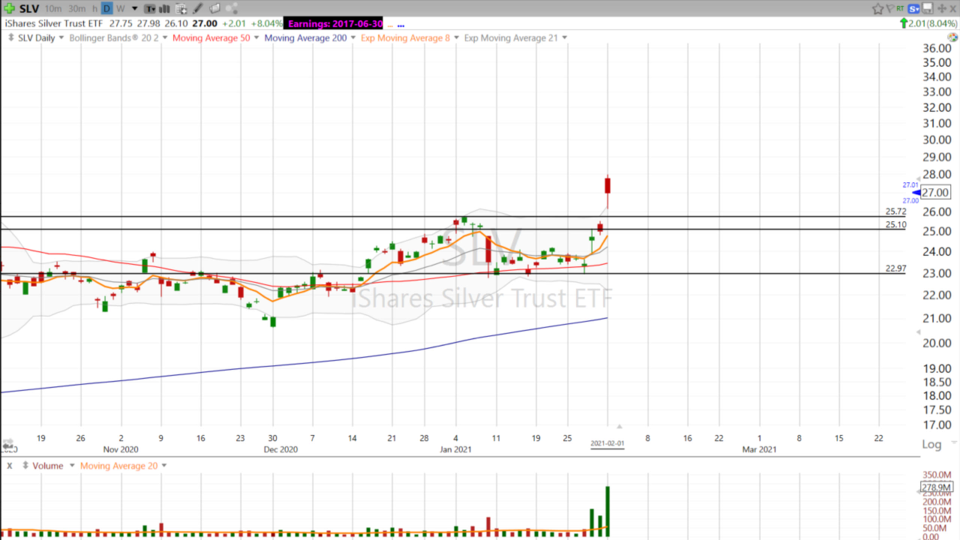Click the 278.9M volume value label
960x540 pixels.
936,487
